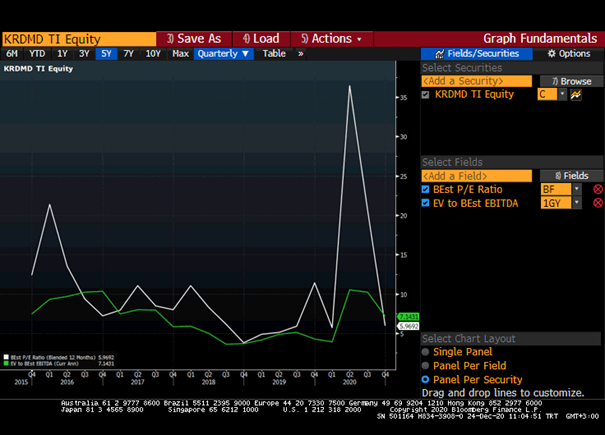The width and height of the screenshot is (605, 435).
Task: Click the green 7.1431 axis value marker
Action: [x=408, y=317]
